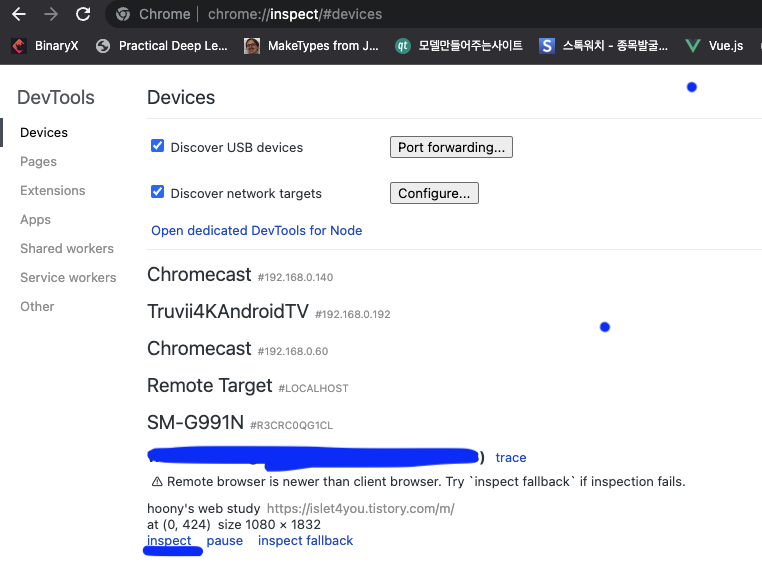The image size is (762, 583).
Task: Select Extensions in the DevTools sidebar
Action: pos(52,190)
